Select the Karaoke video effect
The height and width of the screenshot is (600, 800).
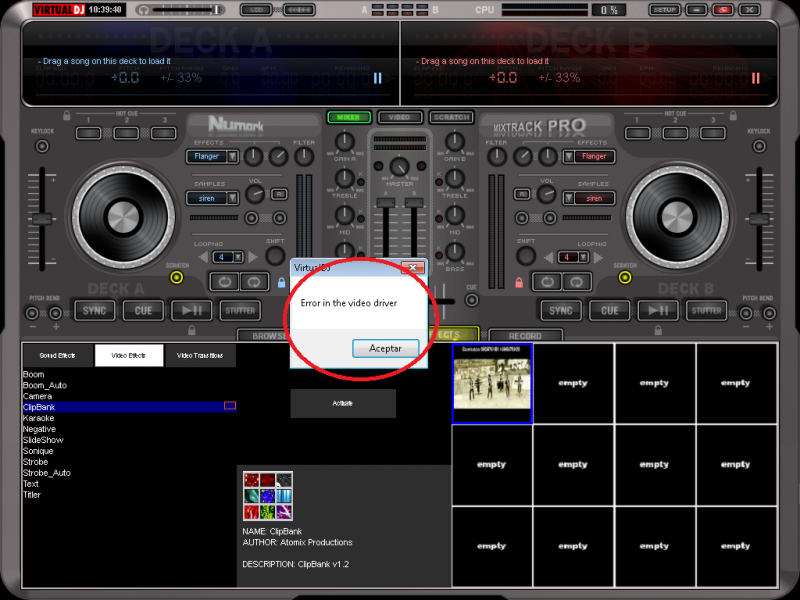[x=39, y=418]
